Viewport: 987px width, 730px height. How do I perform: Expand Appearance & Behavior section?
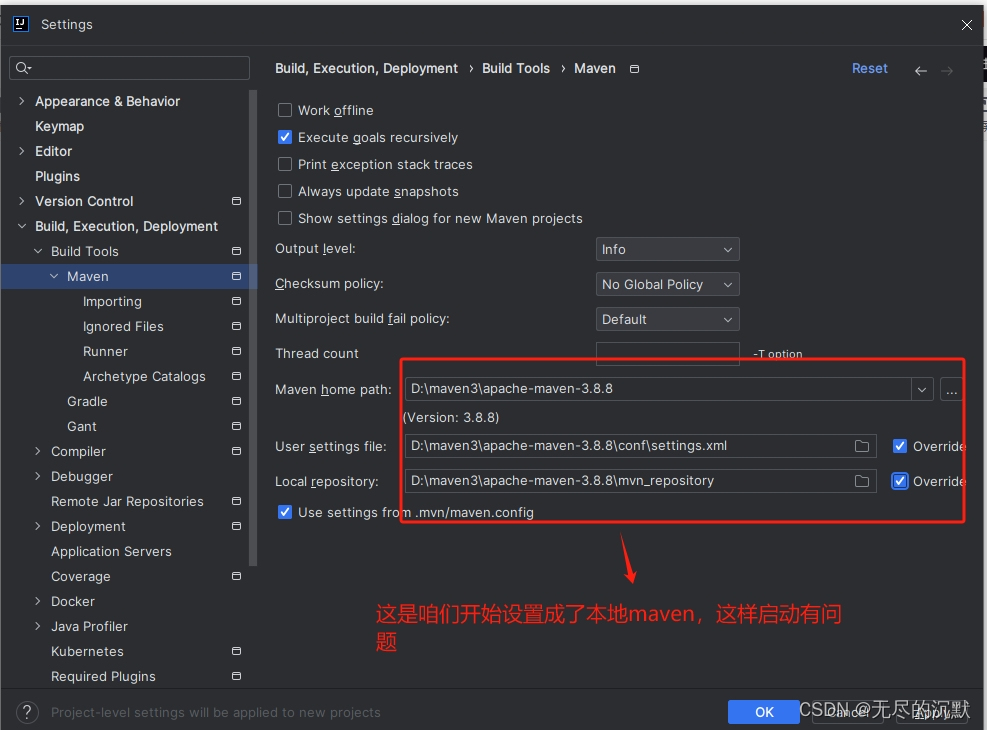21,101
